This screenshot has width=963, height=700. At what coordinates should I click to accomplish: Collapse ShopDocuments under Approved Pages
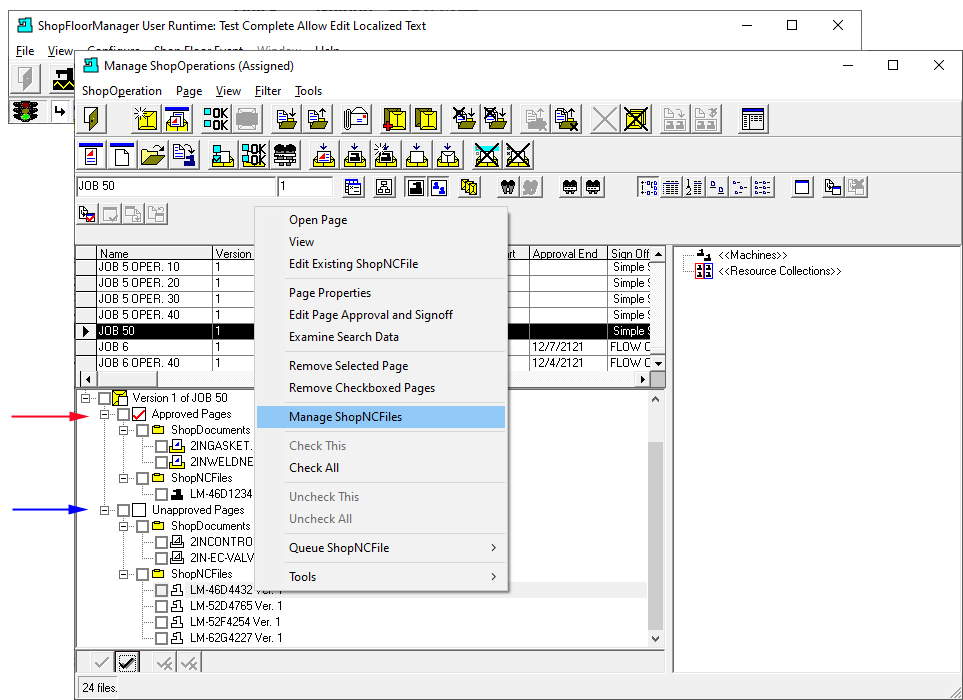[x=123, y=430]
